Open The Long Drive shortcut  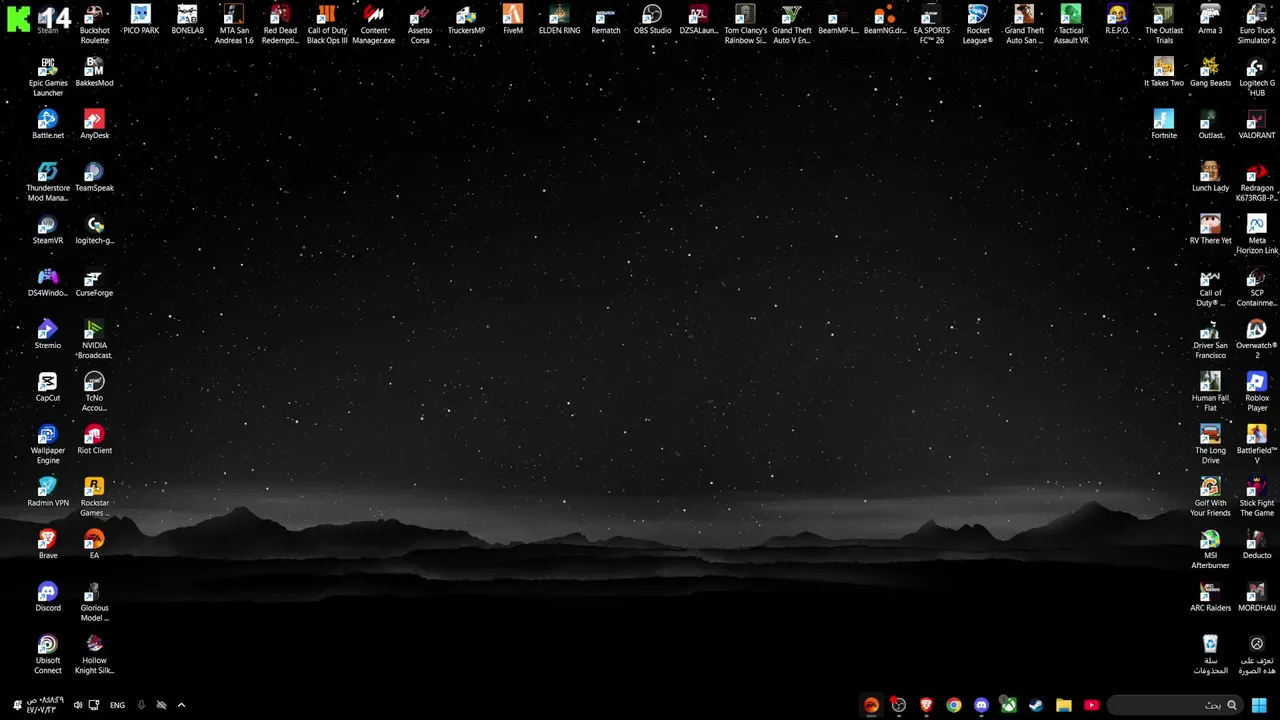click(1210, 445)
